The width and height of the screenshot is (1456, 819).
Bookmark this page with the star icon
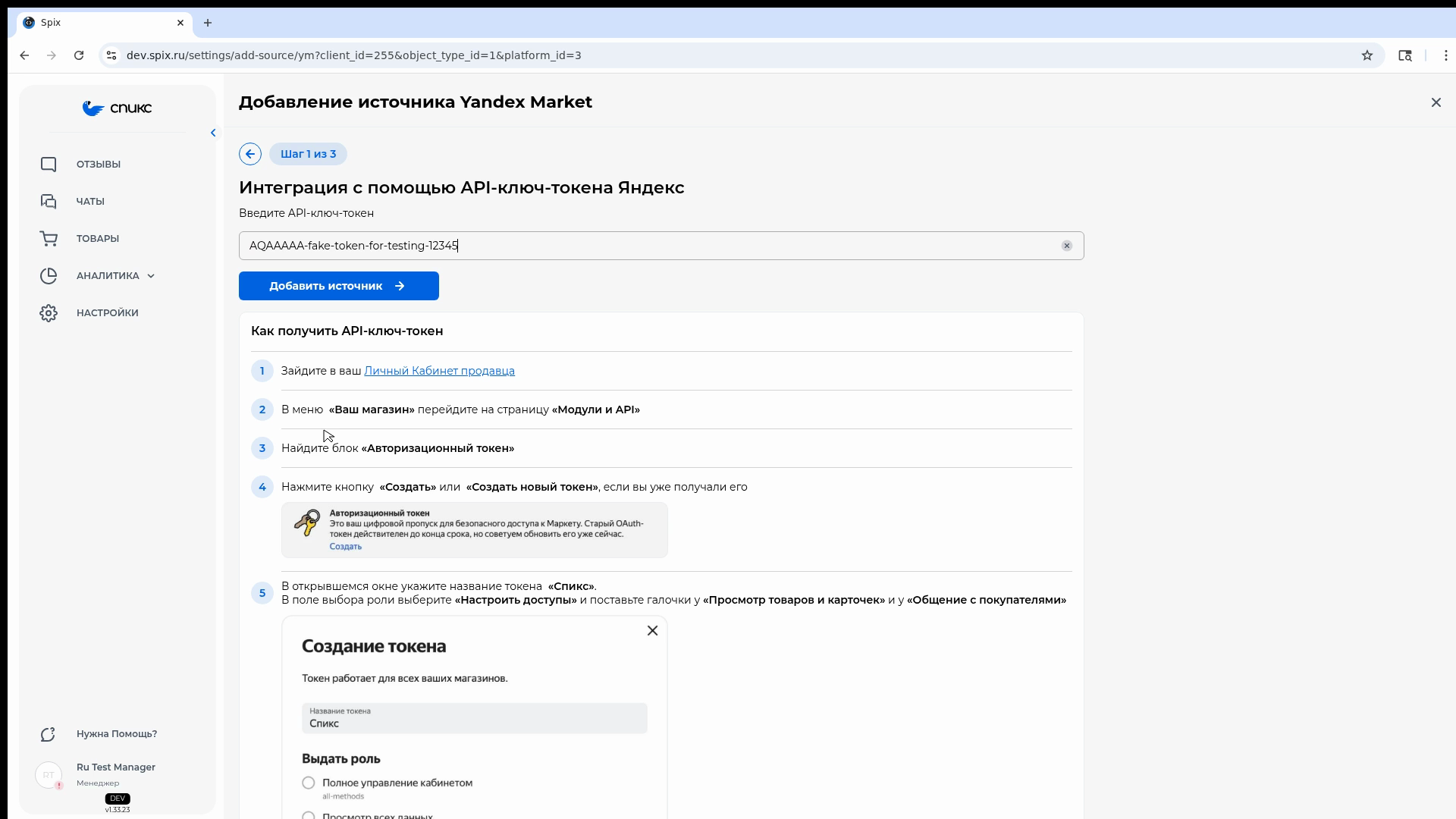click(1367, 55)
